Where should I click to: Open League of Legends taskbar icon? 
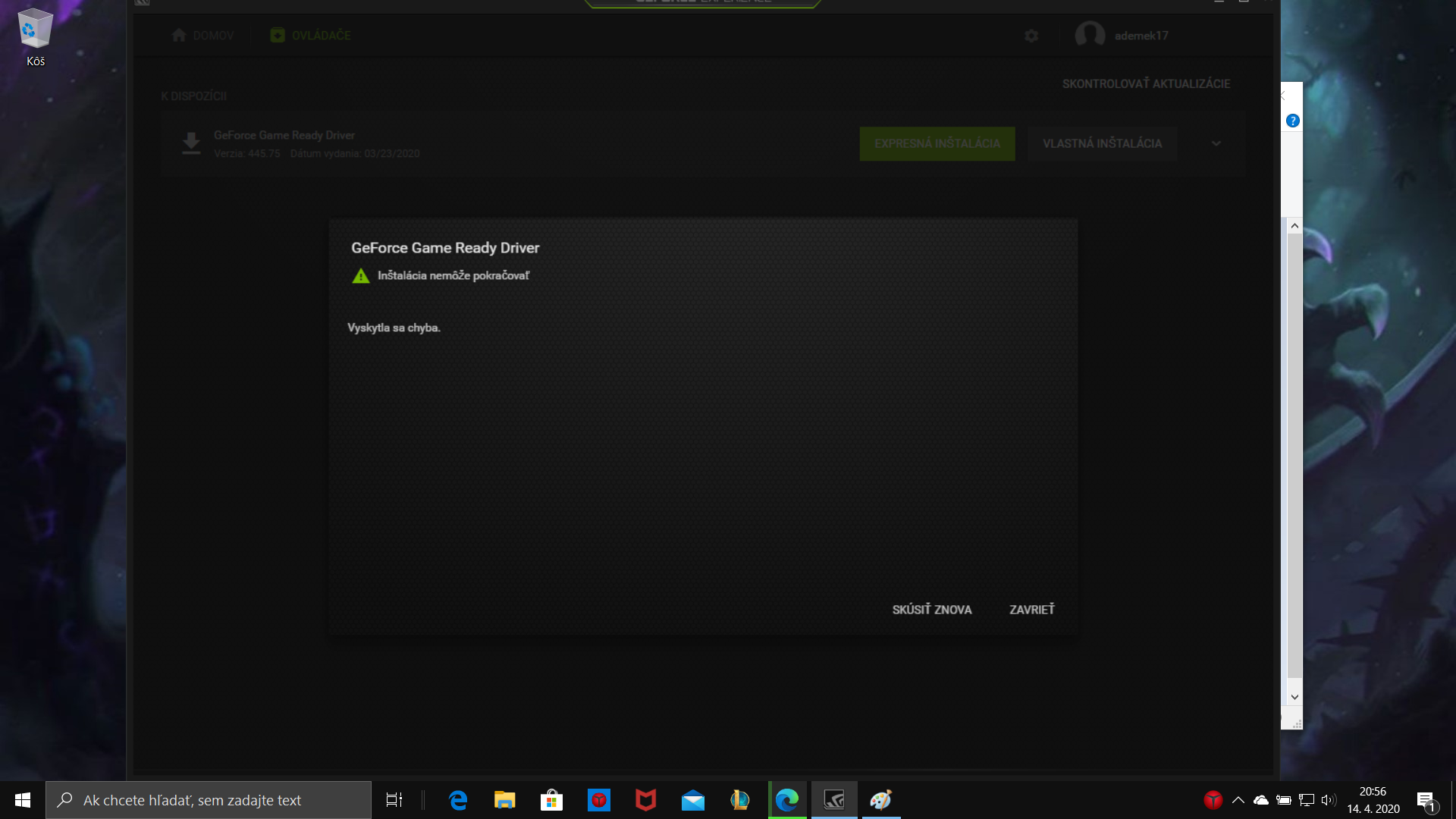[739, 800]
